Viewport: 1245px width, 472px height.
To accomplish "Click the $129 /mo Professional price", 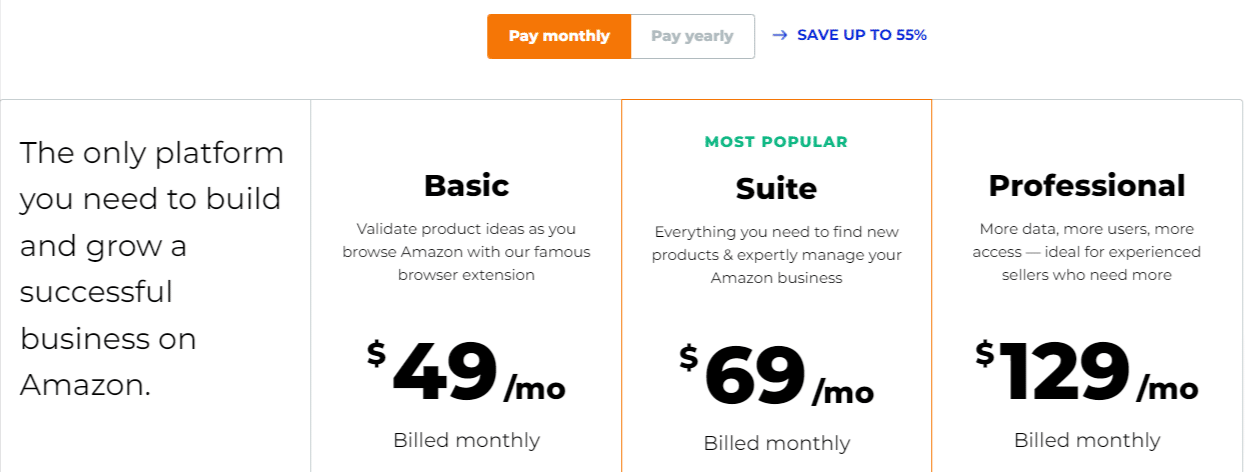I will [x=1087, y=371].
